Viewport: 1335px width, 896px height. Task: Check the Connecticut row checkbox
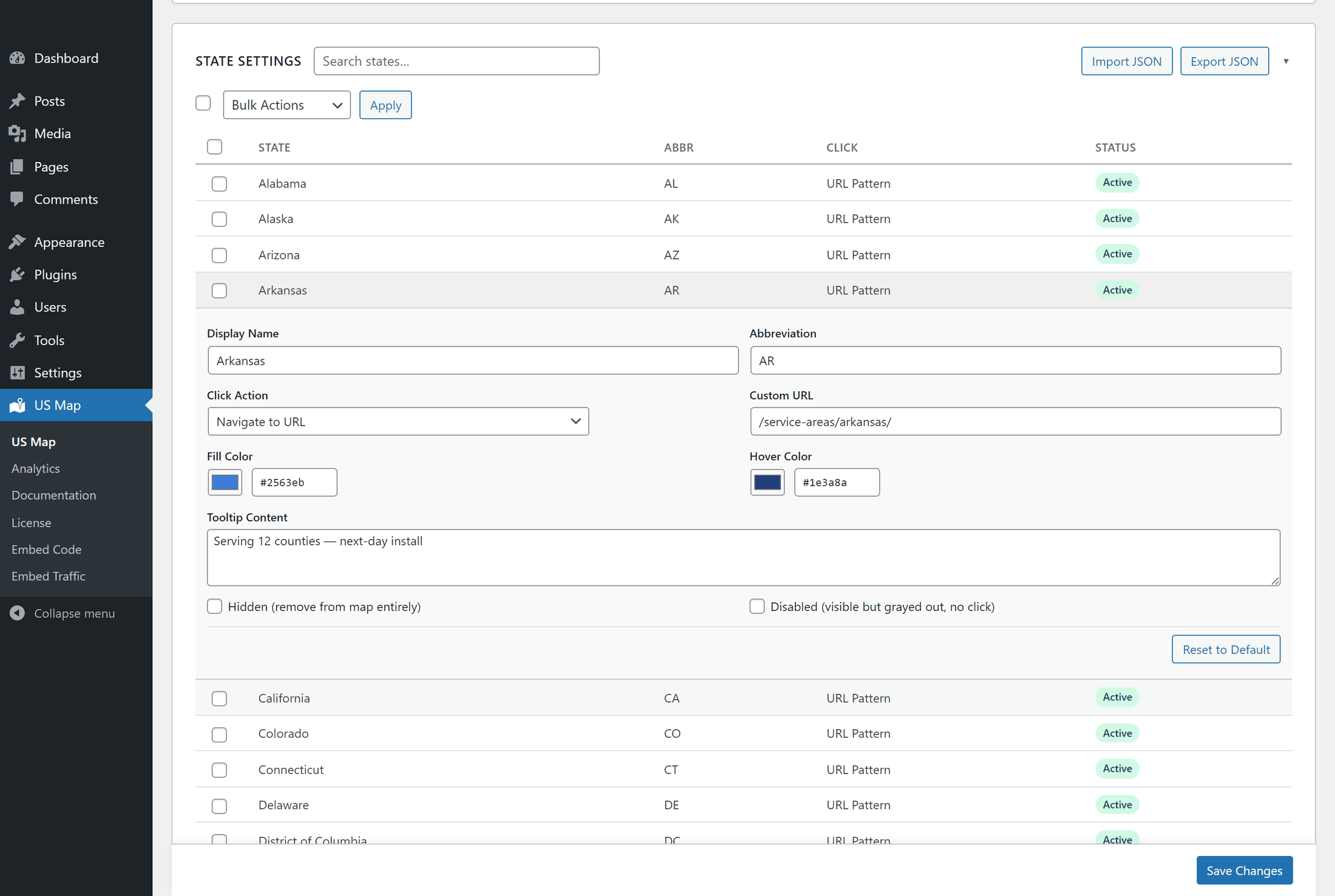tap(220, 770)
